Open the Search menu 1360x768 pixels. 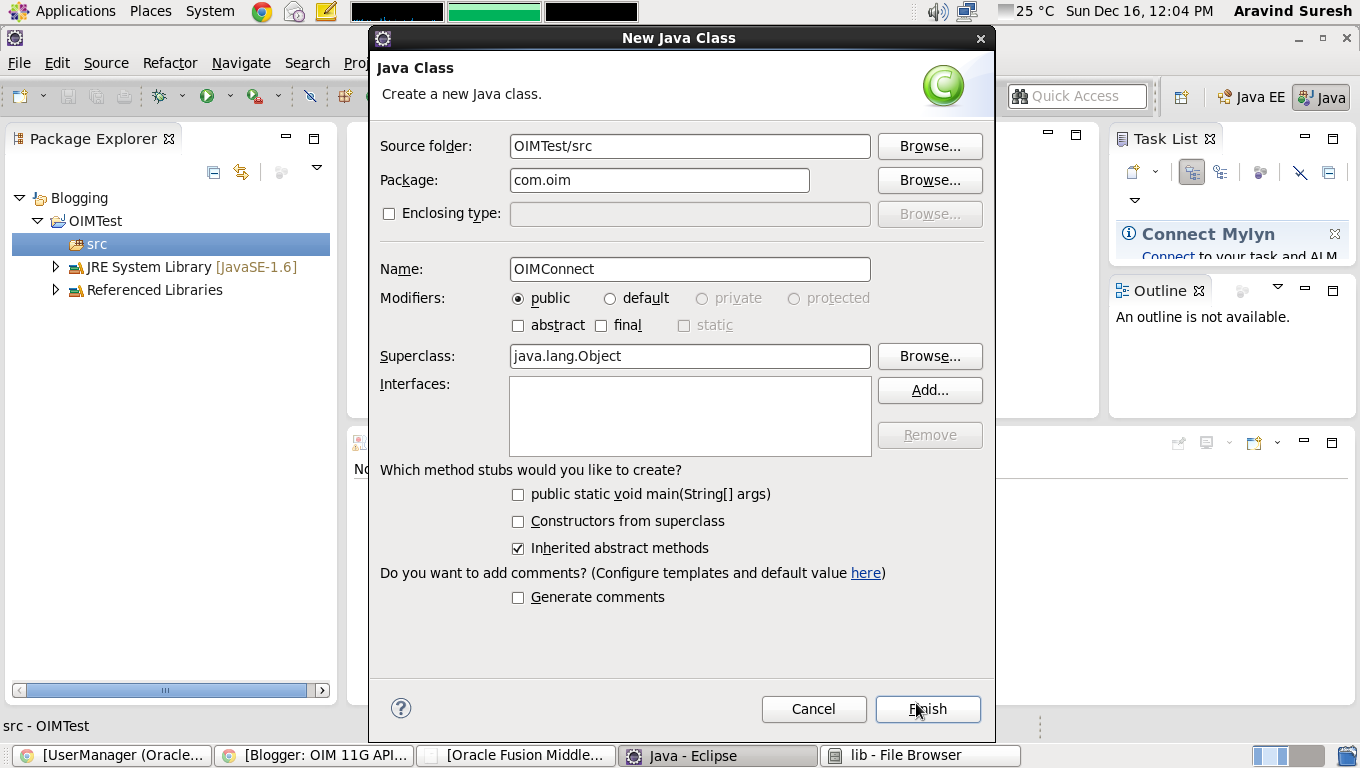(x=307, y=63)
